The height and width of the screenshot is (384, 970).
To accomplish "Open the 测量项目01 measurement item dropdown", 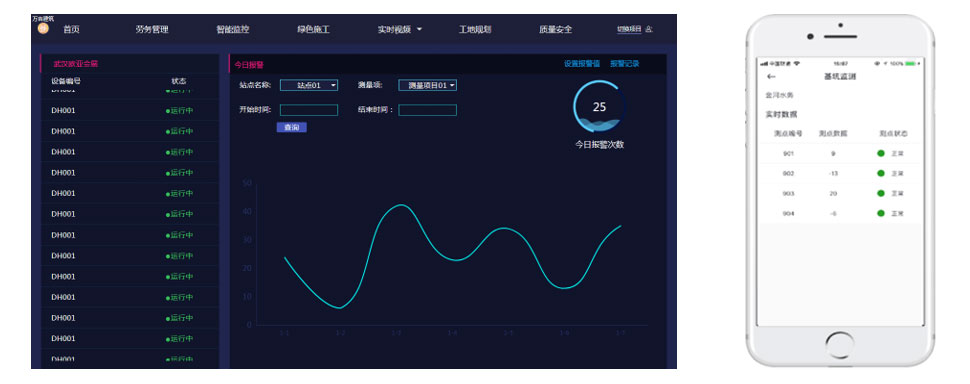I will [427, 85].
